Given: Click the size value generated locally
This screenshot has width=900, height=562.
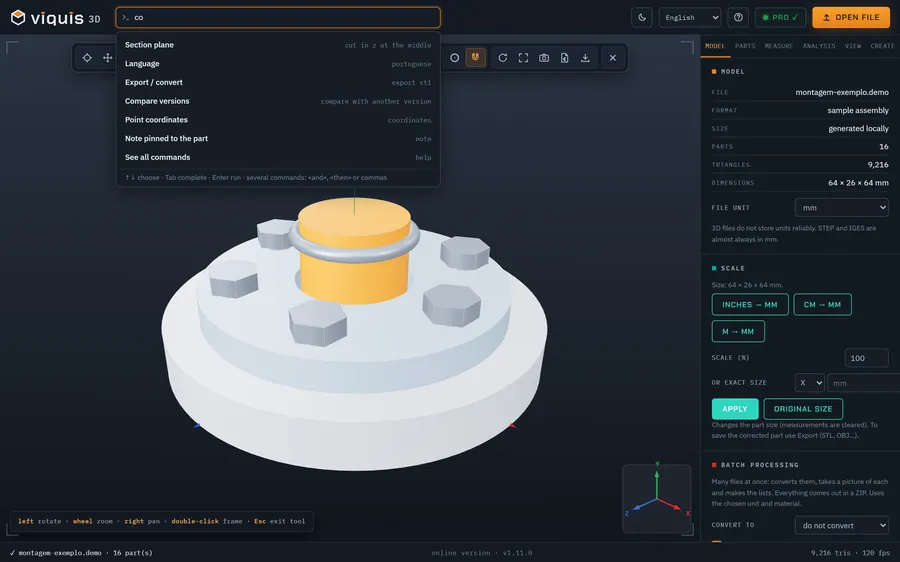Looking at the screenshot, I should 858,129.
